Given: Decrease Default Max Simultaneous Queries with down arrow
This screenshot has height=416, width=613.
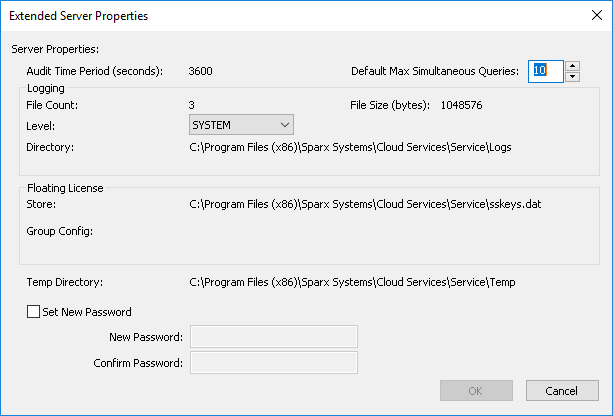Looking at the screenshot, I should coord(572,76).
